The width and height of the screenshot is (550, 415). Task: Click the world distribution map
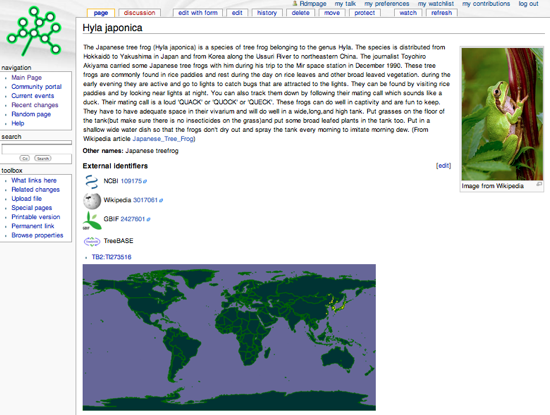[x=229, y=337]
